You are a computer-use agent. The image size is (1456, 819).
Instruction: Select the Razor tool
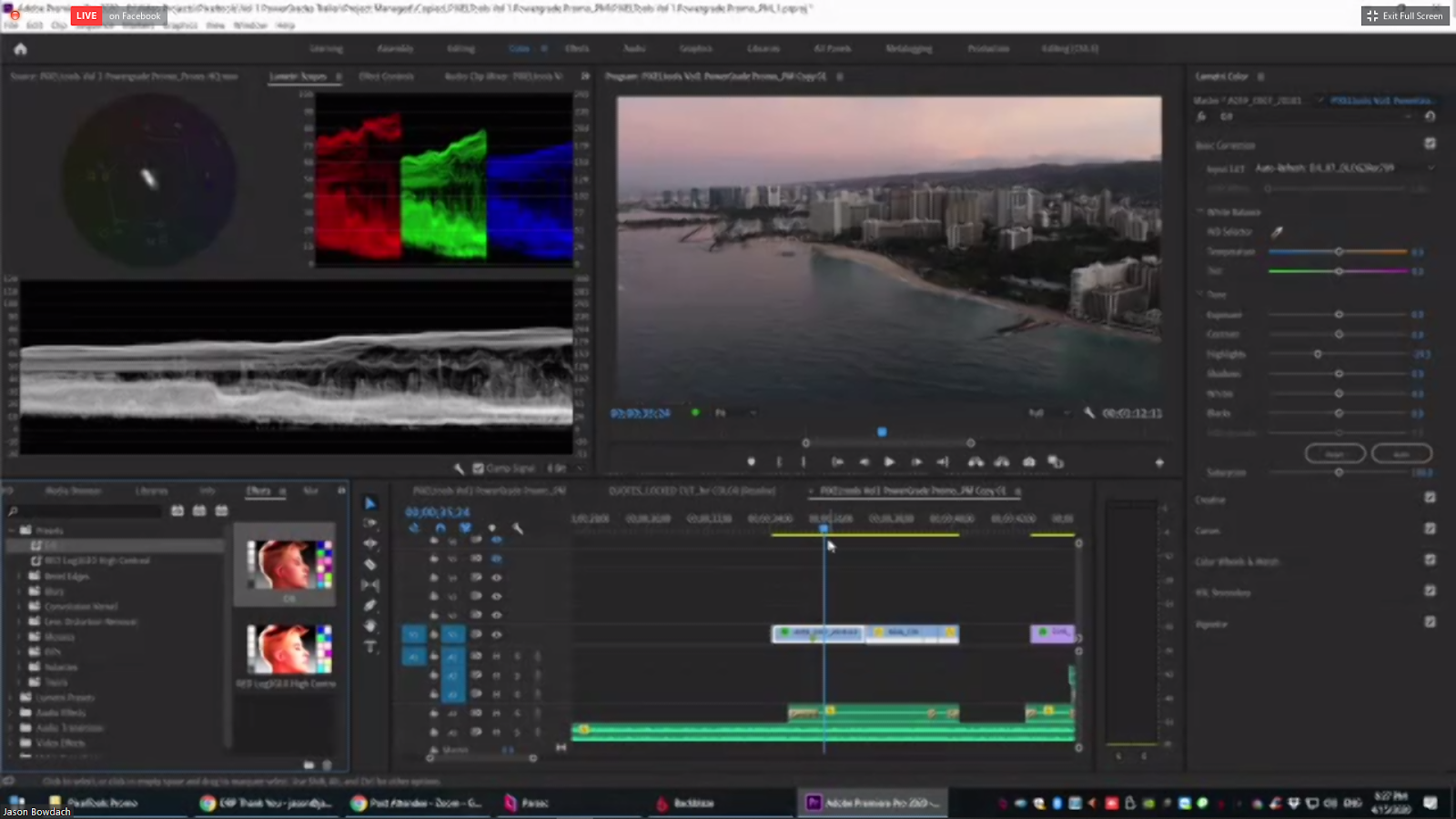[x=369, y=564]
